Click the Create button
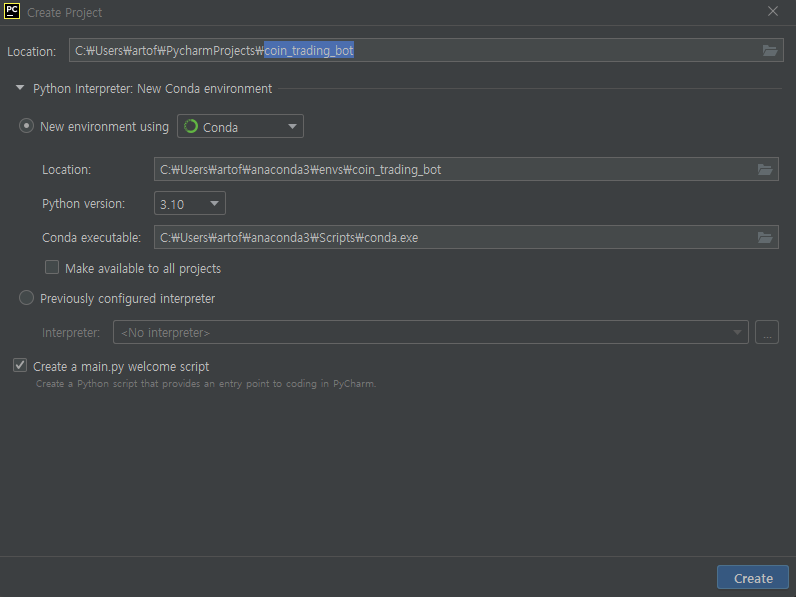796x597 pixels. 753,578
